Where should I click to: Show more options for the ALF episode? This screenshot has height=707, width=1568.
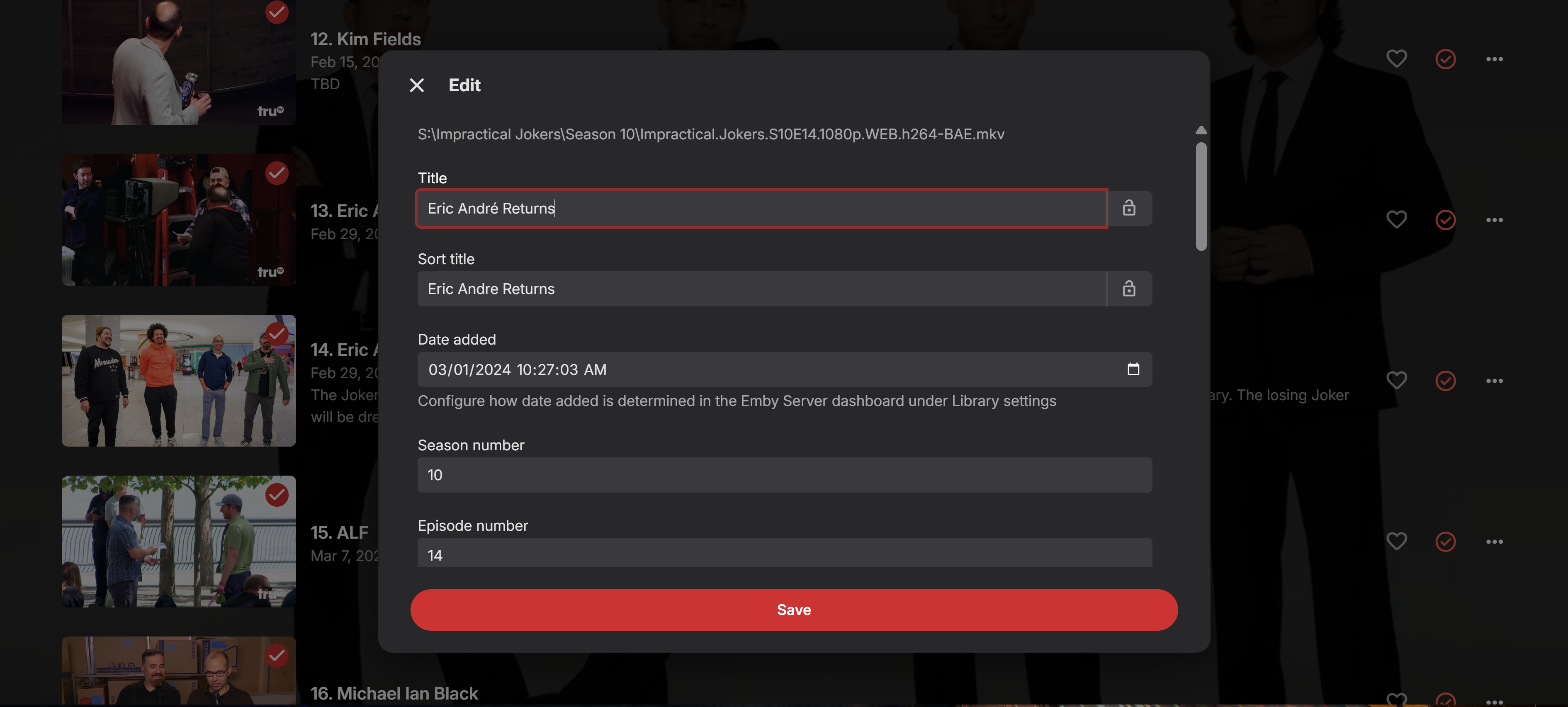1494,542
